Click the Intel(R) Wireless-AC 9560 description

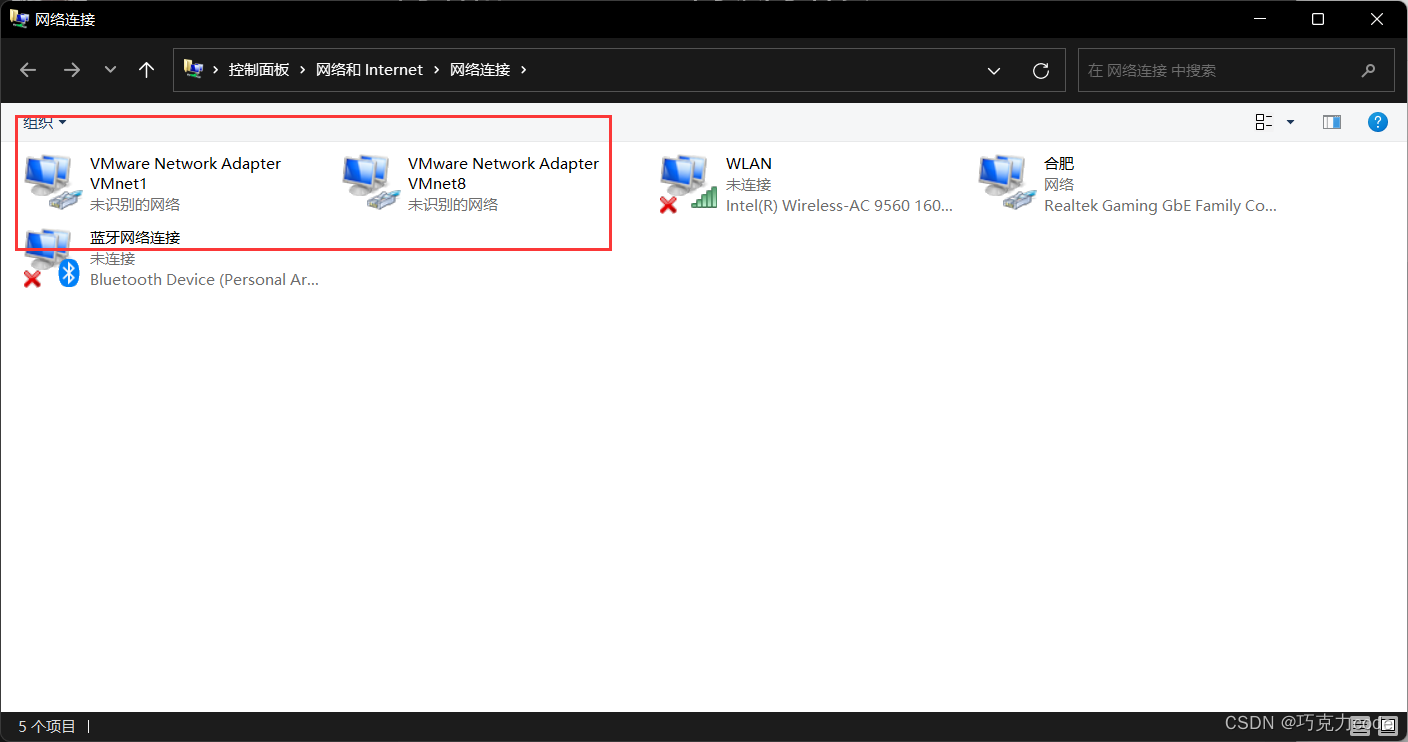839,205
